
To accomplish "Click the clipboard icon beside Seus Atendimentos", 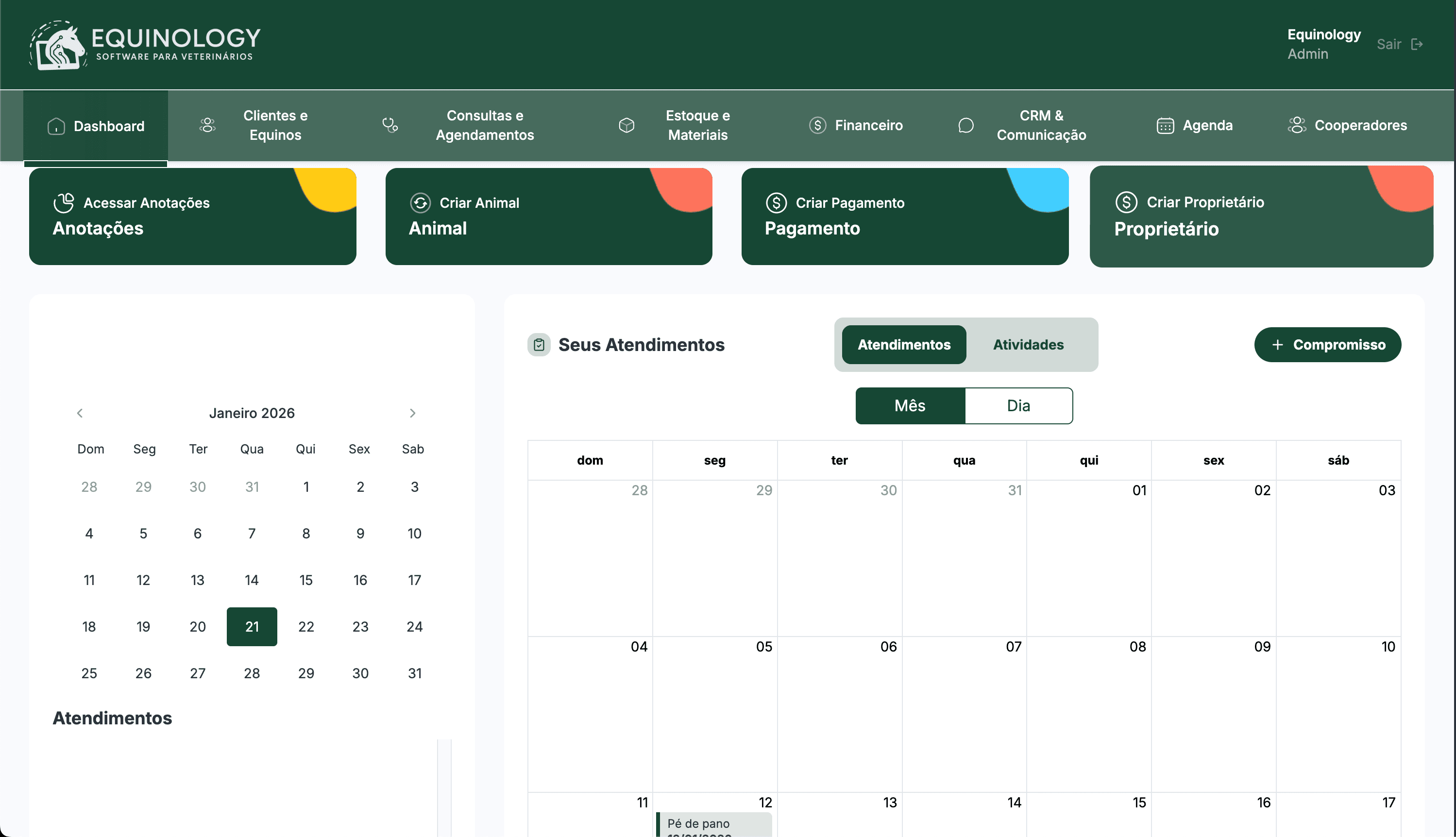I will click(538, 344).
